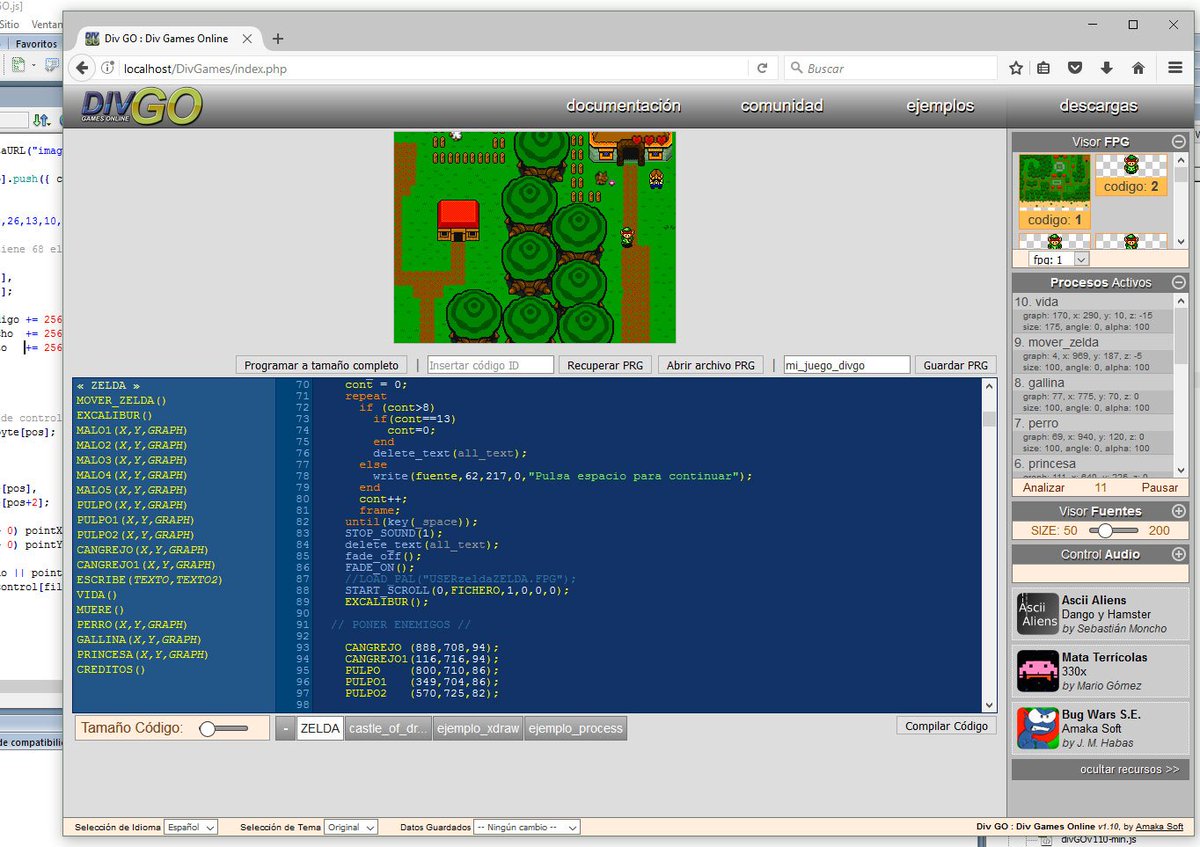Image resolution: width=1200 pixels, height=847 pixels.
Task: Click the Abrir archivo PRG button
Action: tap(710, 365)
